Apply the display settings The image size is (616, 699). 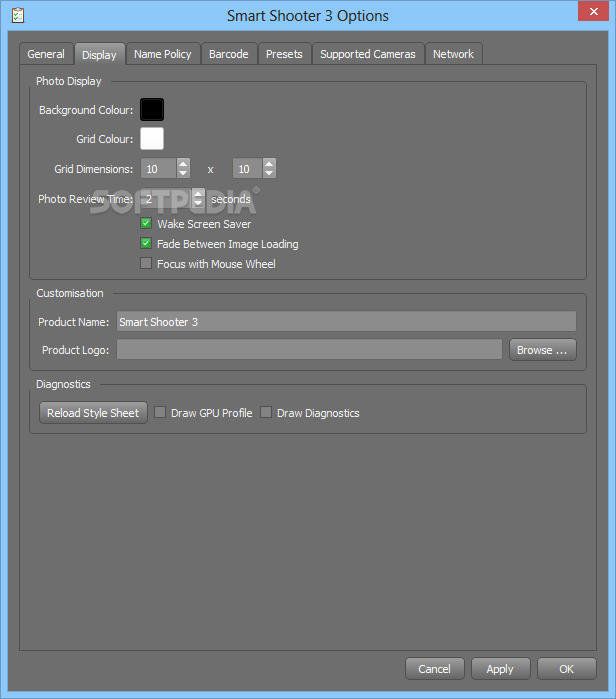click(x=501, y=669)
